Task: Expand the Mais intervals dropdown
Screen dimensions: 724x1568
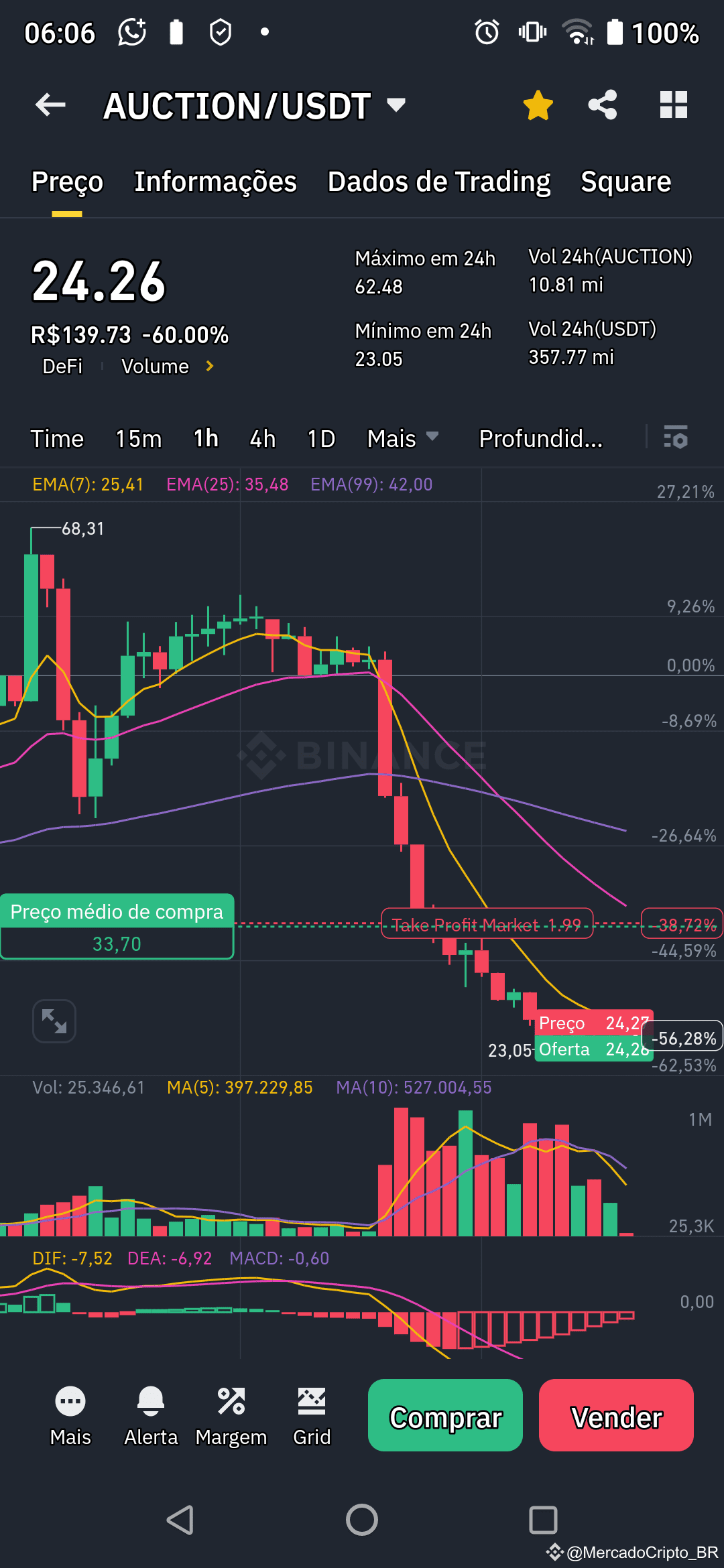Action: [403, 439]
